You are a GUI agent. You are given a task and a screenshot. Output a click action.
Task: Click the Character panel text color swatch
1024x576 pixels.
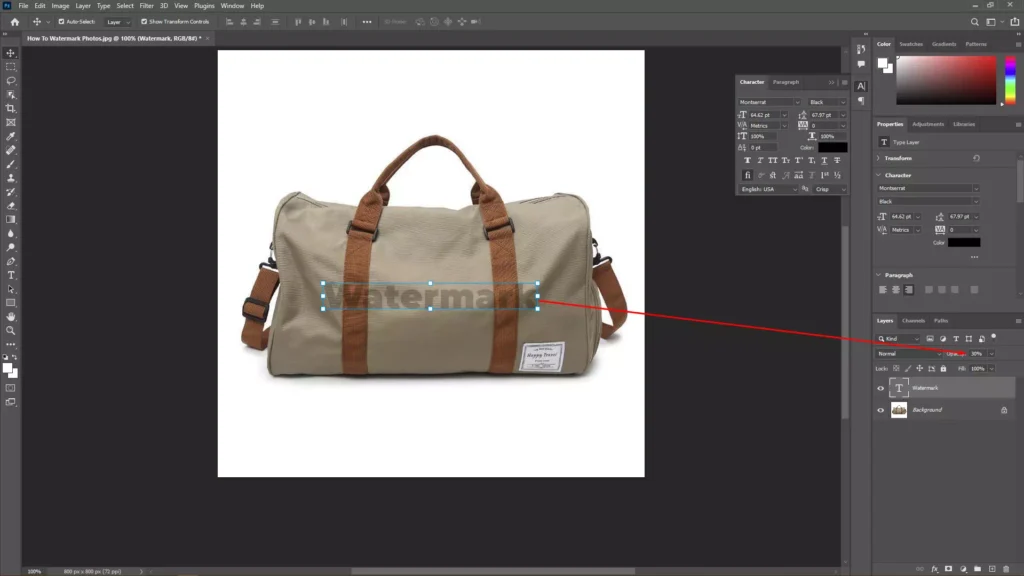point(833,148)
